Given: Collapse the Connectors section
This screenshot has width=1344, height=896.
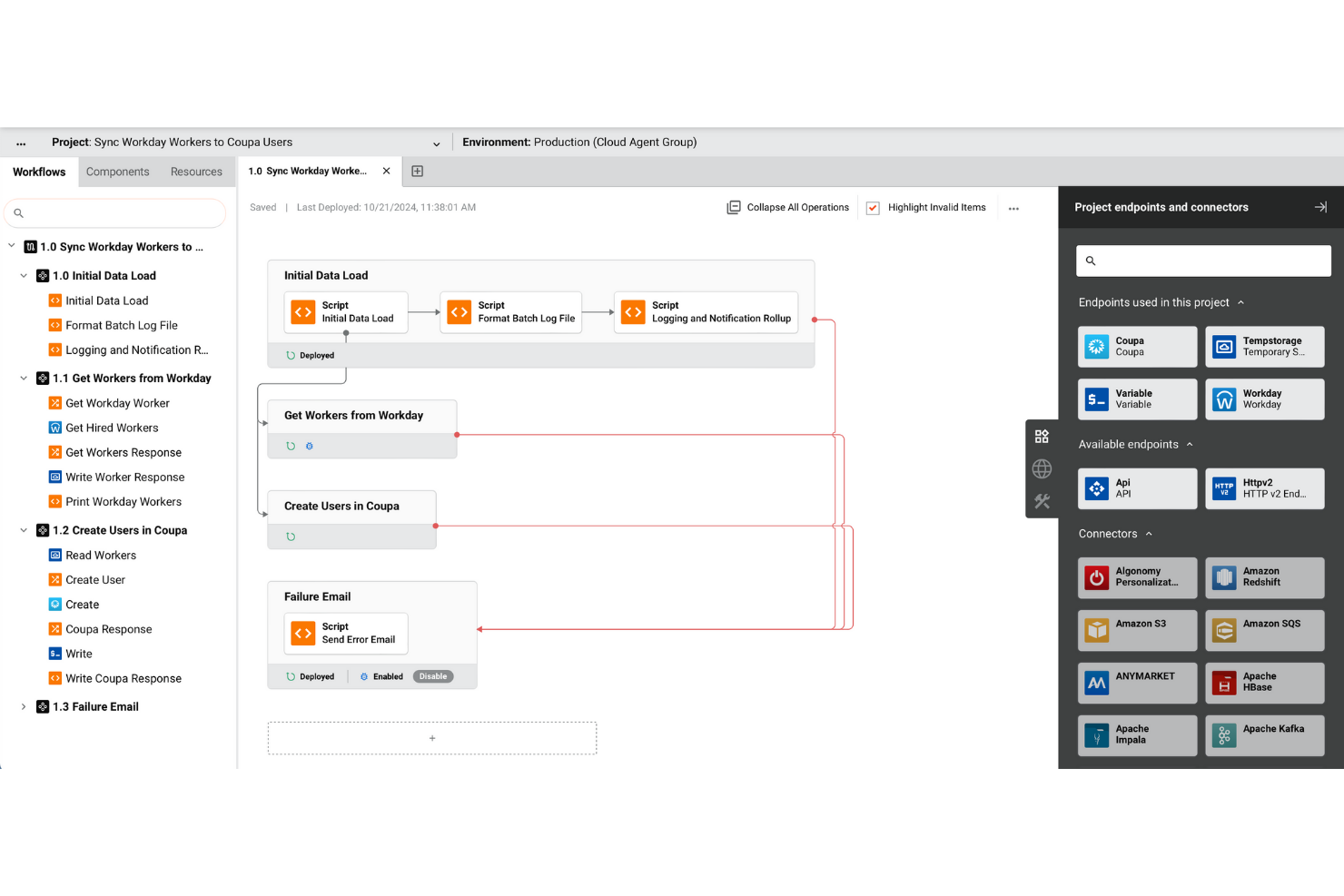Looking at the screenshot, I should [1150, 533].
